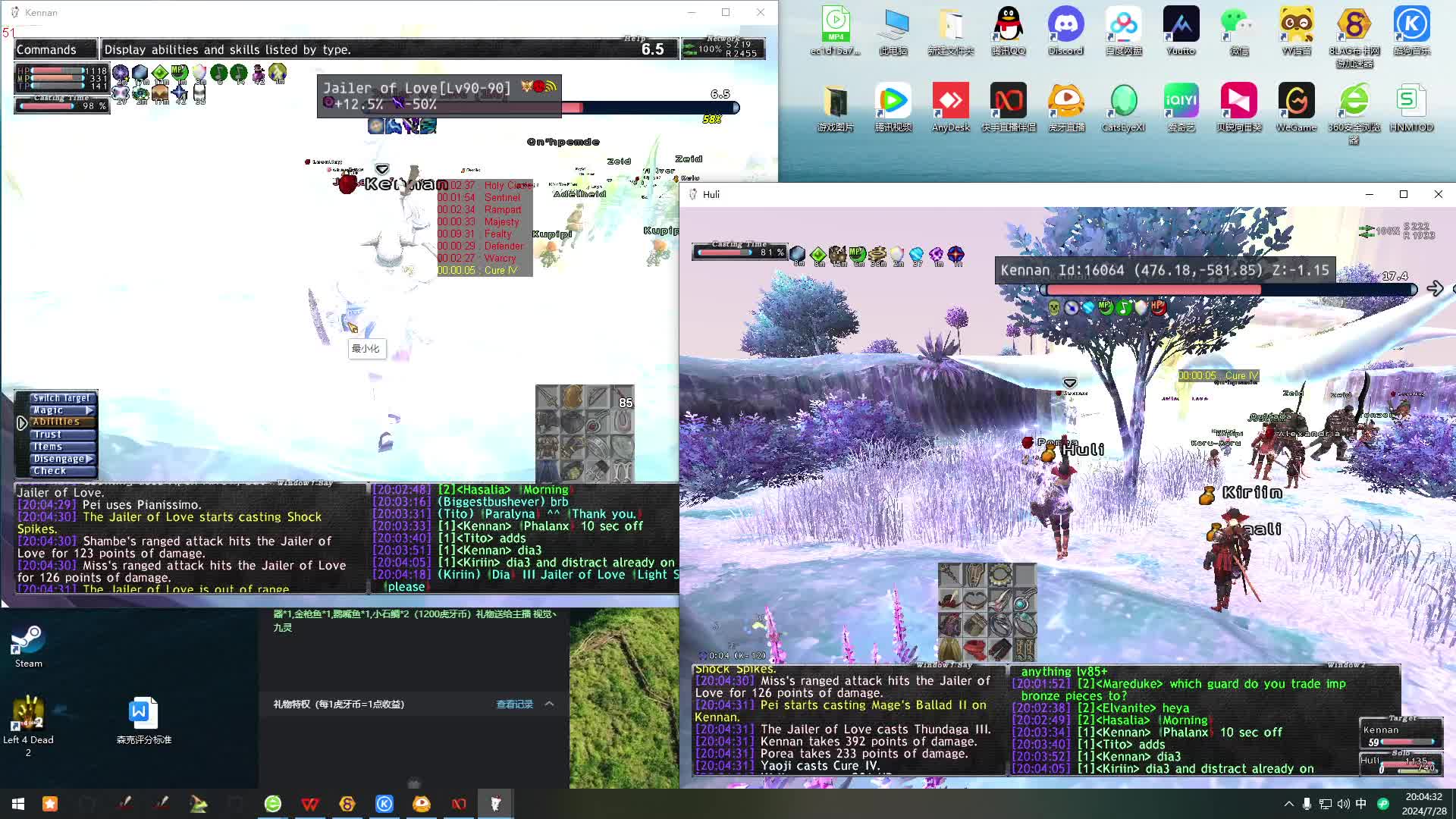Toggle the microphone tray icon
The height and width of the screenshot is (819, 1456).
(1307, 804)
